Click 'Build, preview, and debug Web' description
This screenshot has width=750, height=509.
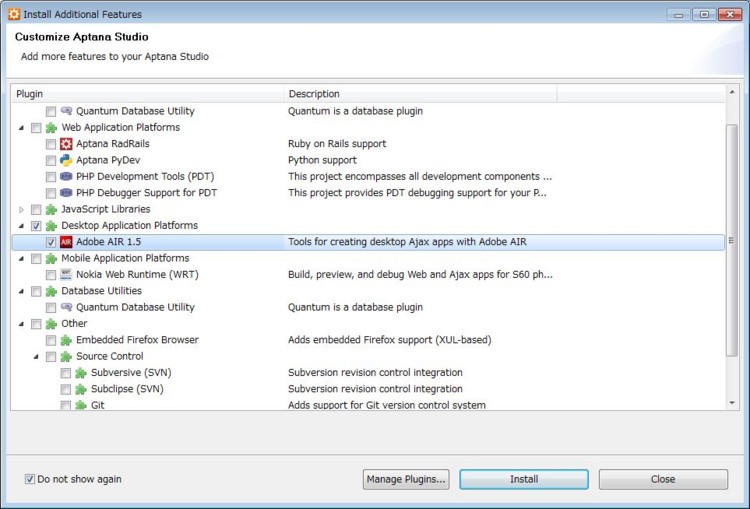(x=420, y=275)
